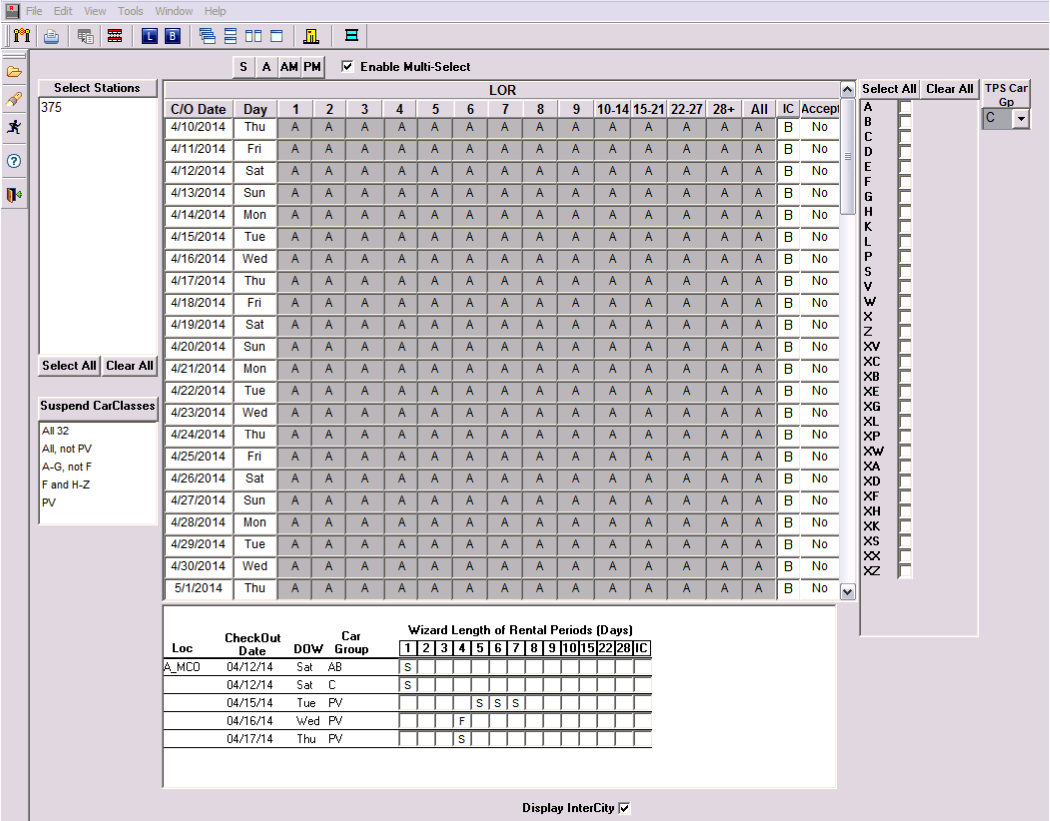
Task: Click the Suspend CarClasses header button
Action: [x=98, y=406]
